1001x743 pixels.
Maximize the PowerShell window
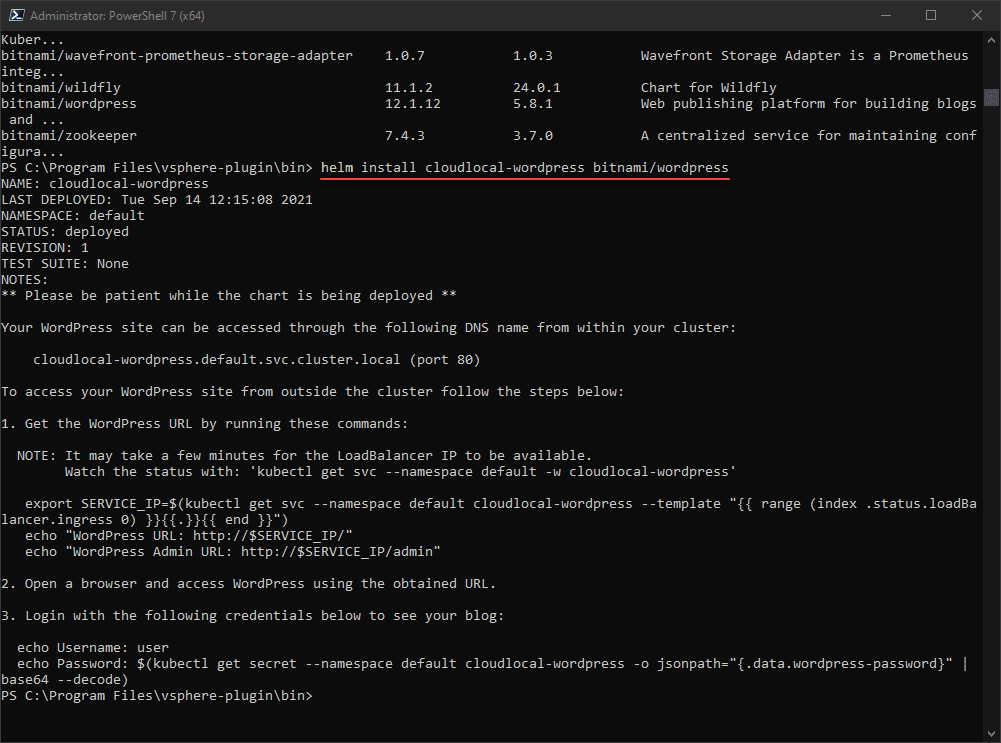pyautogui.click(x=931, y=15)
